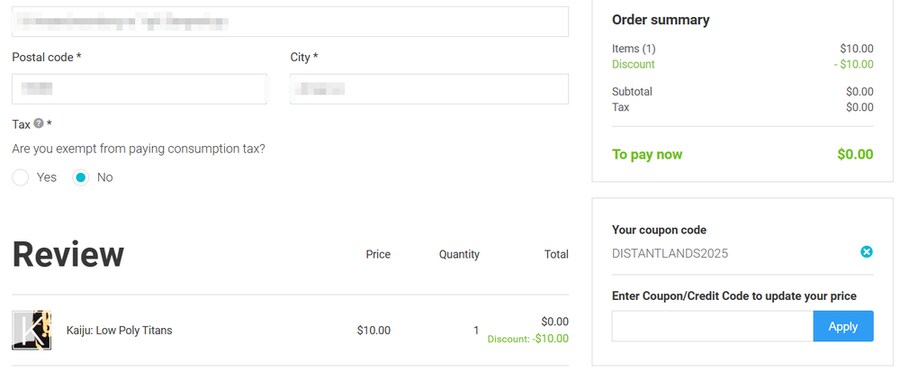Click the item Discount: -$10.00 label
This screenshot has height=373, width=900.
tap(528, 339)
